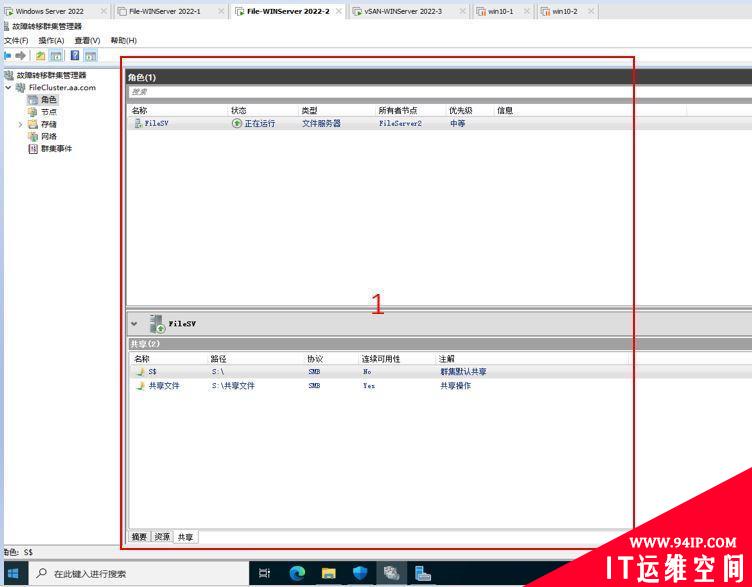This screenshot has width=752, height=587.
Task: Open the 帮助(H) menu
Action: tap(124, 40)
